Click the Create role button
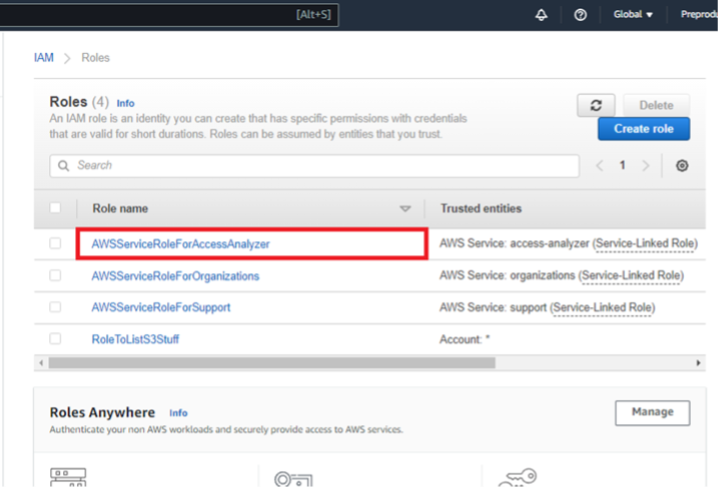The image size is (720, 489). click(644, 129)
